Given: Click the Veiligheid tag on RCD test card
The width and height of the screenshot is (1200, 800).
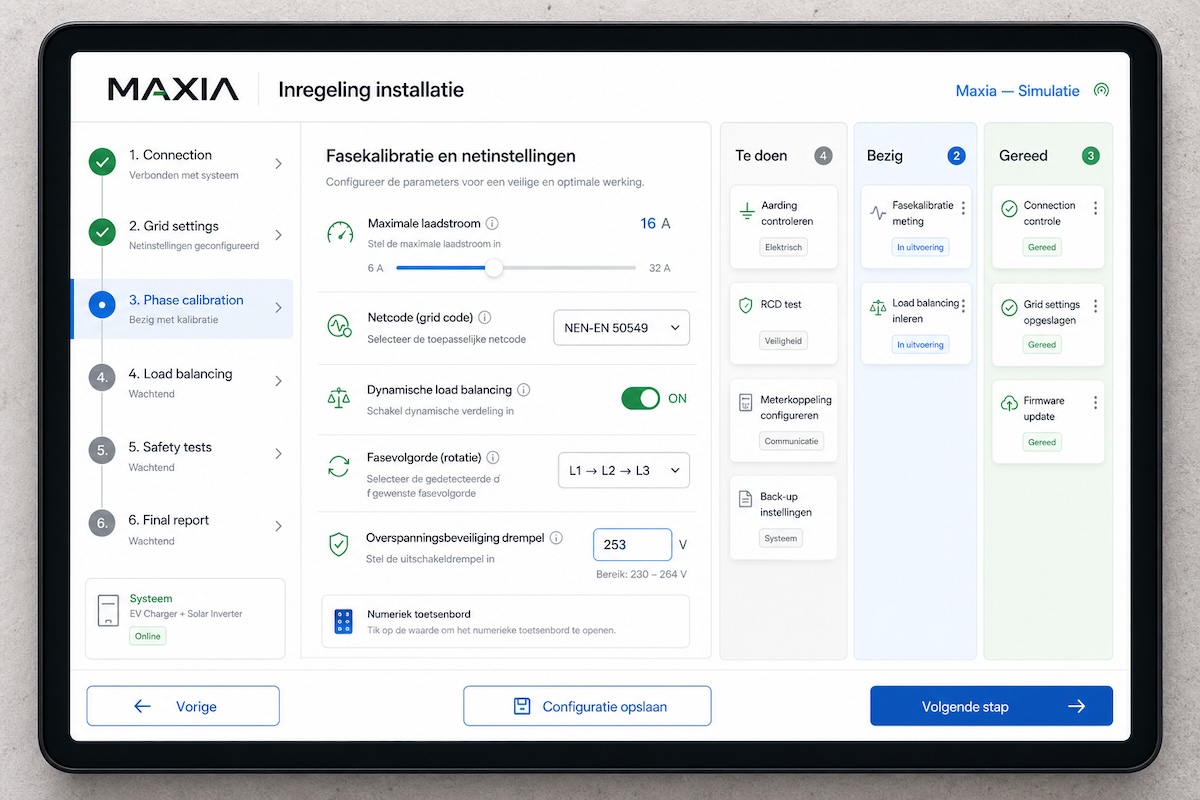Looking at the screenshot, I should pos(783,341).
